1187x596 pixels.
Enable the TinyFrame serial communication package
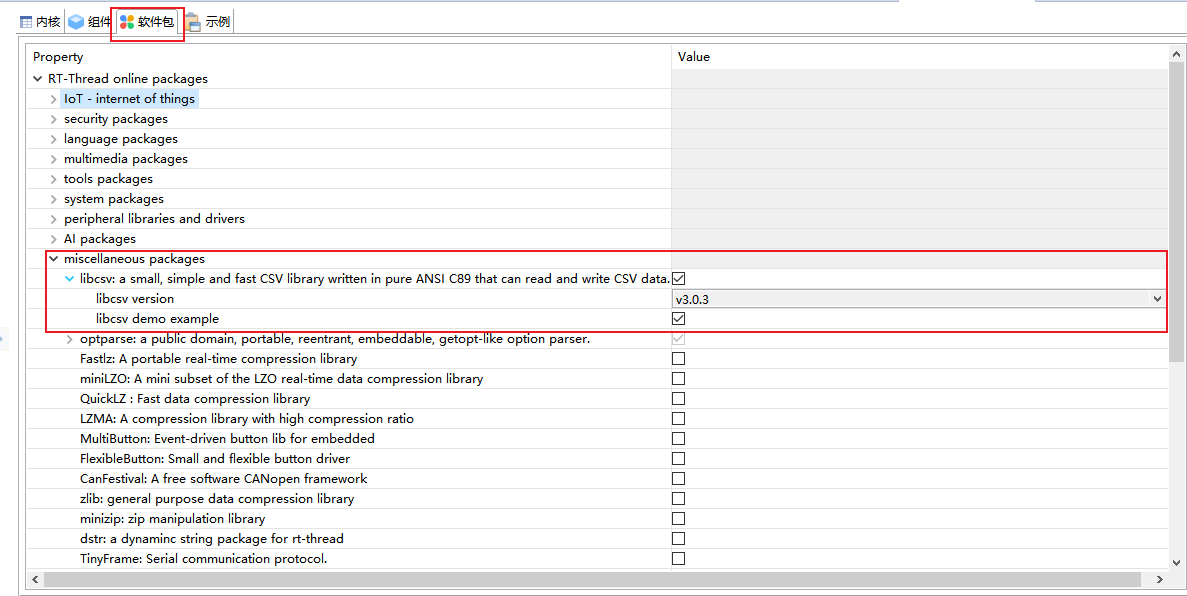coord(678,558)
